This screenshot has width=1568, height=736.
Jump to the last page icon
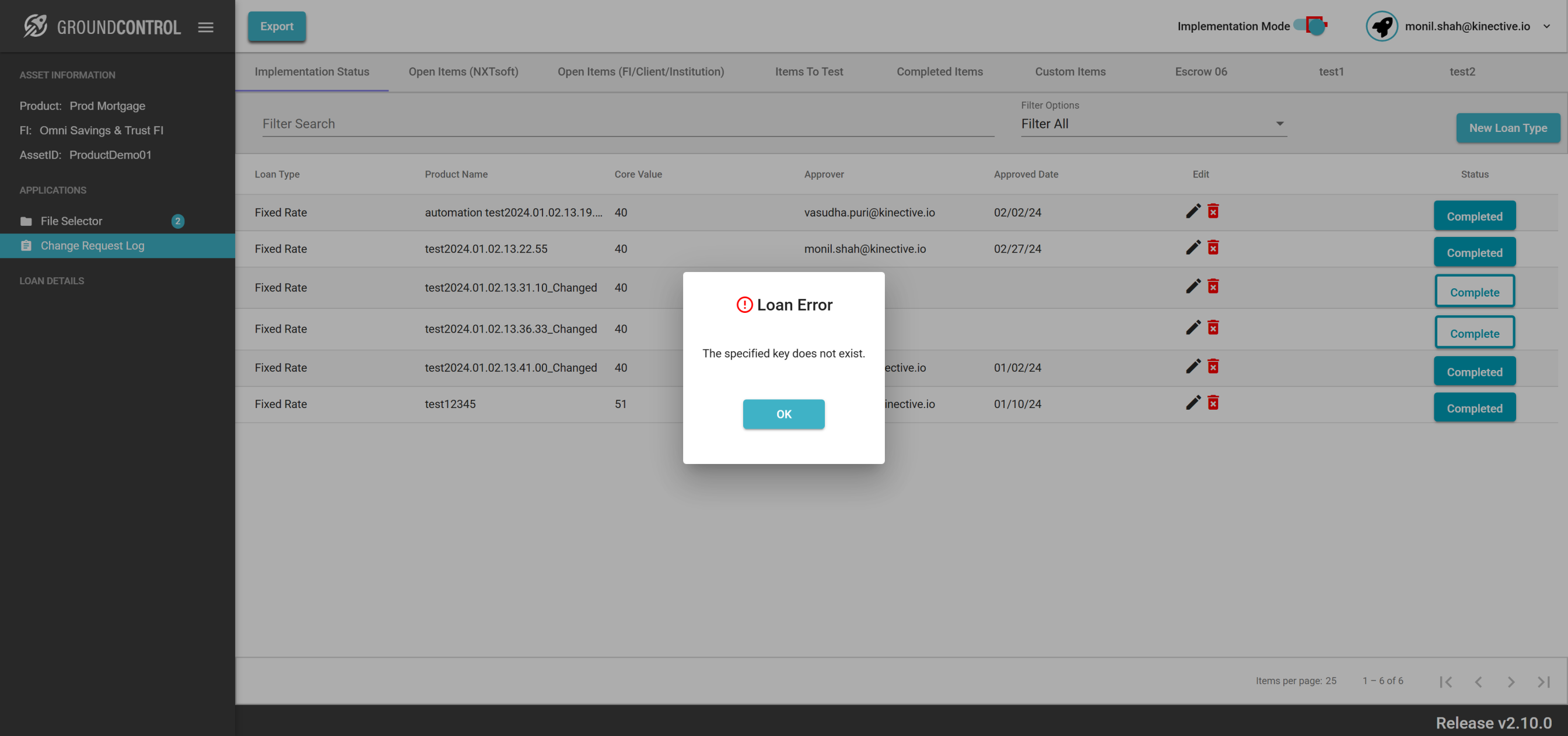[1543, 681]
